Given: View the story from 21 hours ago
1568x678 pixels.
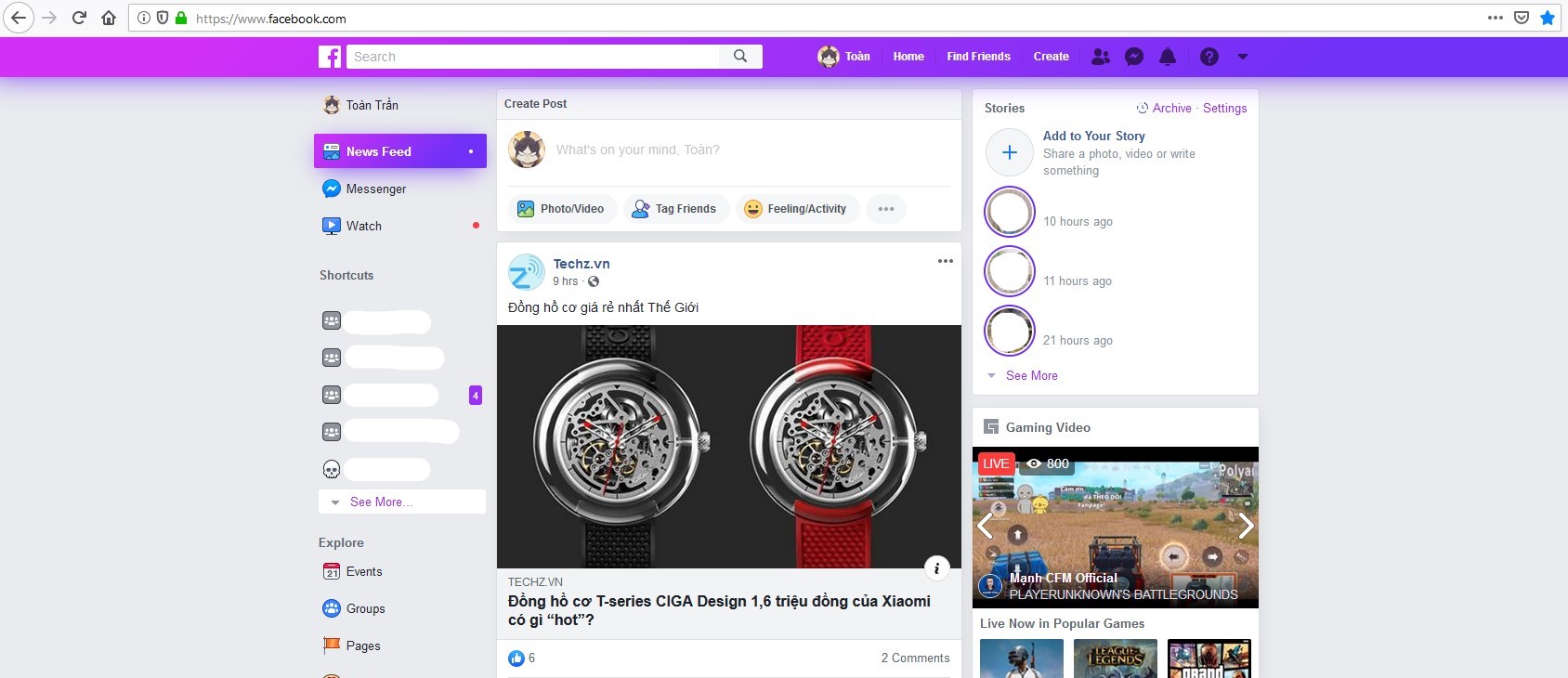Looking at the screenshot, I should point(1010,331).
